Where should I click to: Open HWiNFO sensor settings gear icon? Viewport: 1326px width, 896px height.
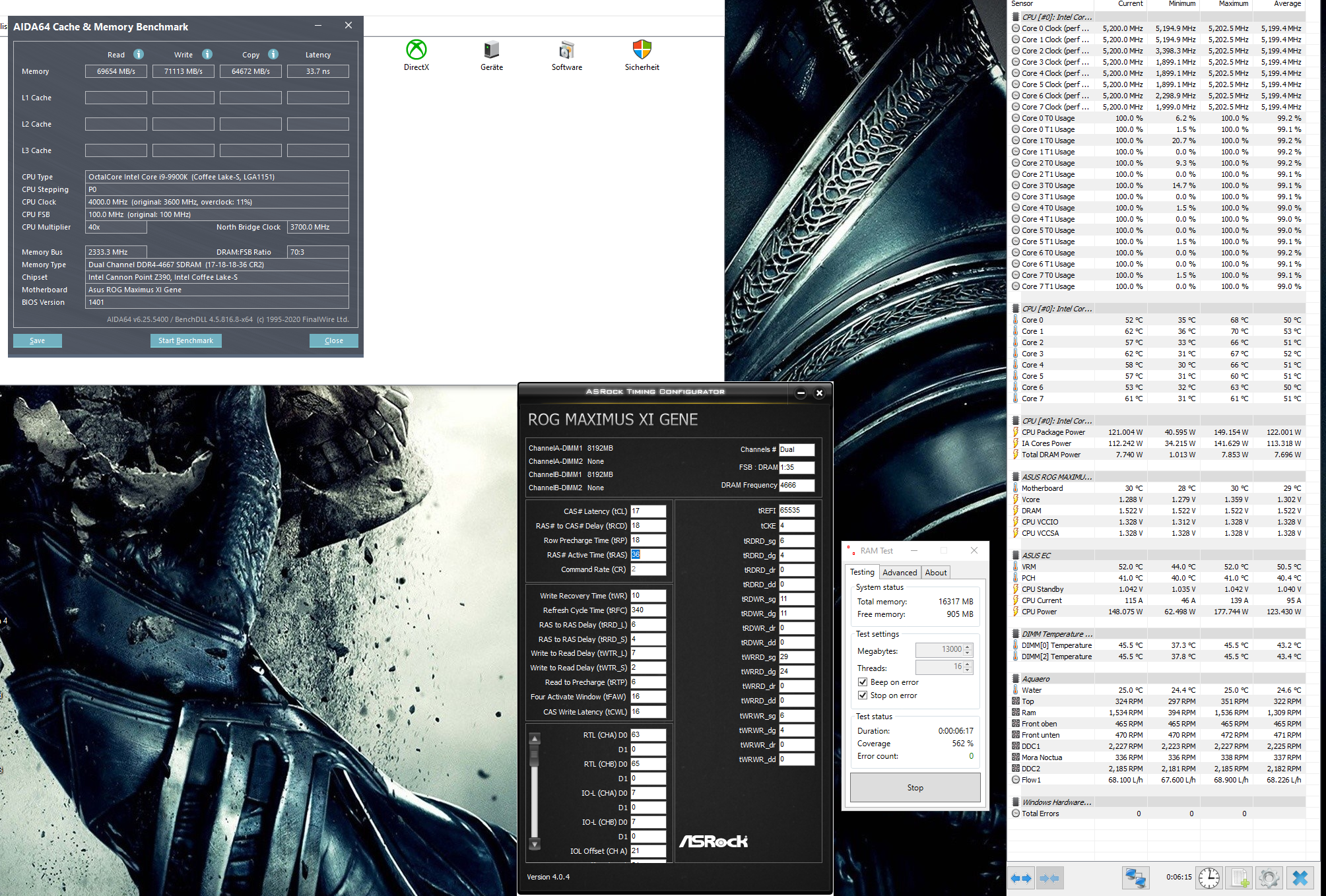[1269, 878]
